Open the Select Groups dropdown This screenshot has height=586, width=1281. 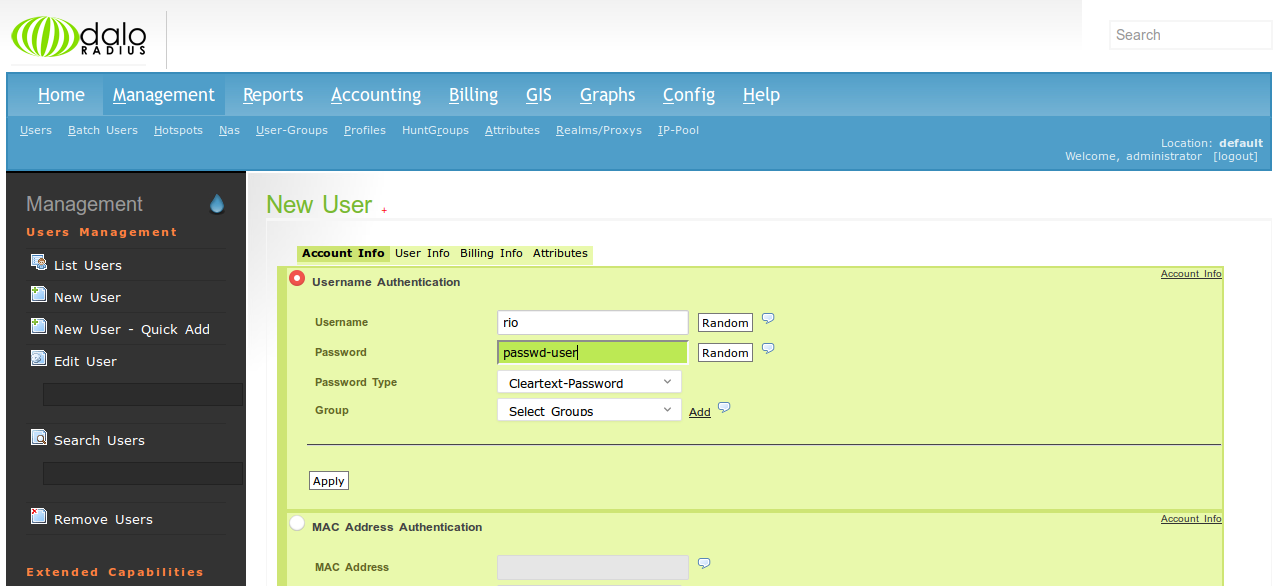pos(588,409)
